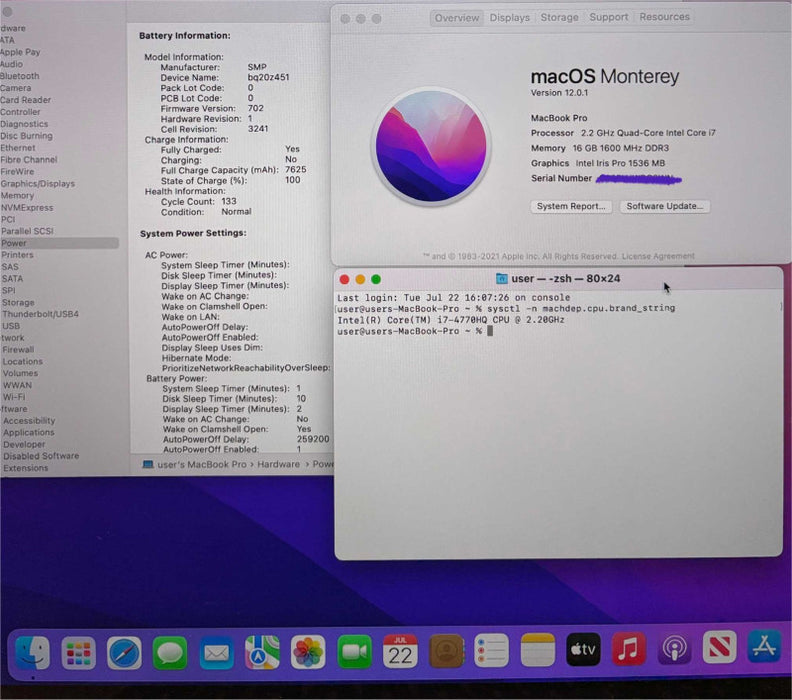Select Graphics/Displays in the sidebar
The image size is (792, 700).
click(37, 184)
